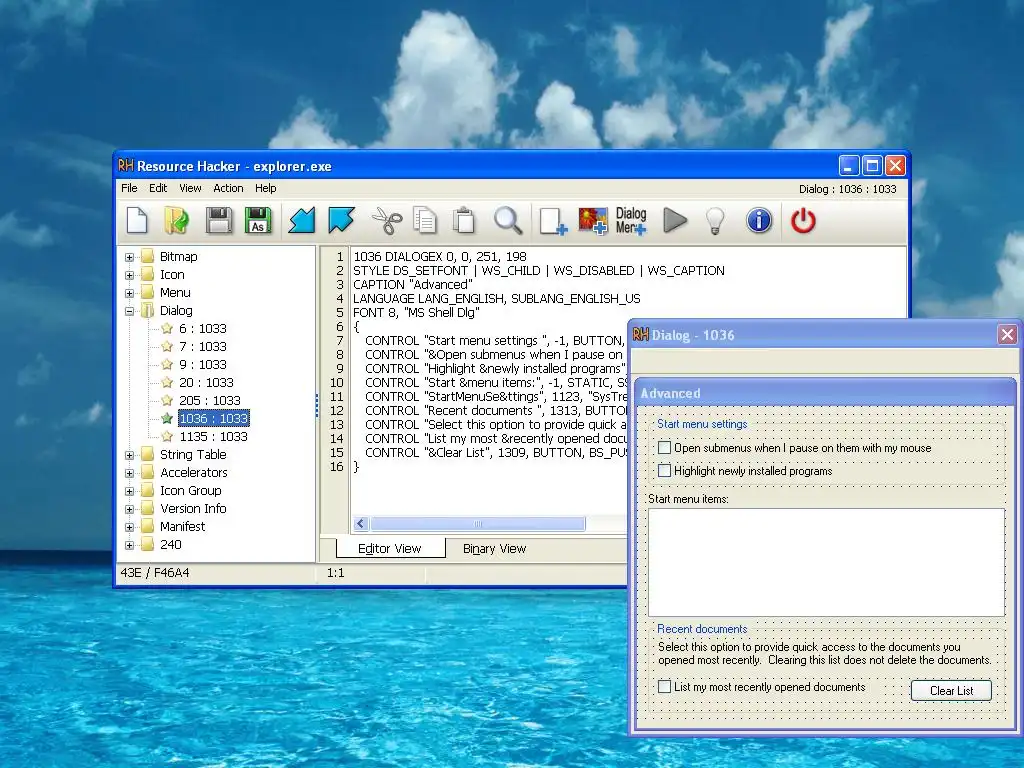Click the CAPTION "Advanced" script line
Screen dimensions: 1024x768
(413, 285)
